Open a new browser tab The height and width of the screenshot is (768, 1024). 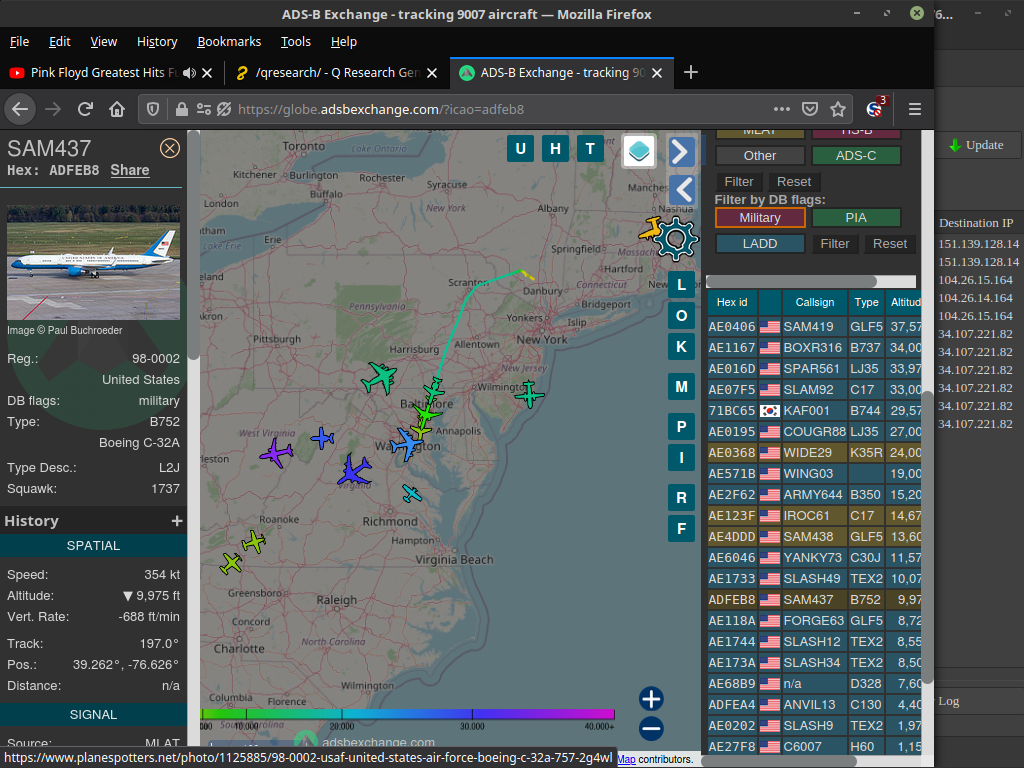click(x=690, y=72)
